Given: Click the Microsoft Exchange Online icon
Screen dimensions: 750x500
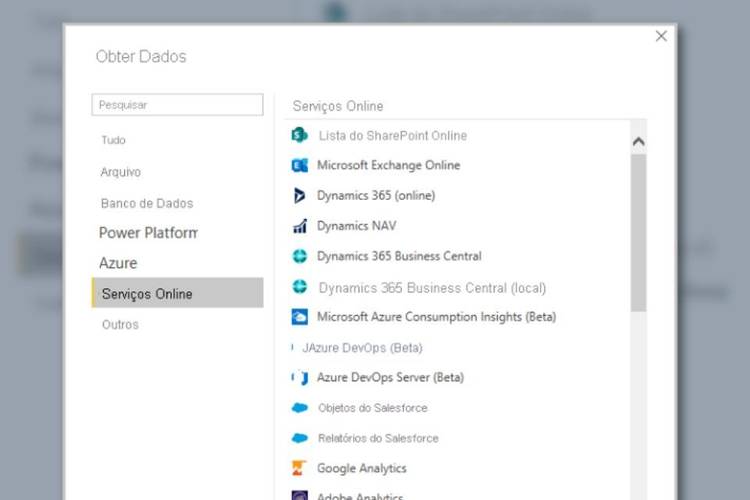Looking at the screenshot, I should [299, 166].
